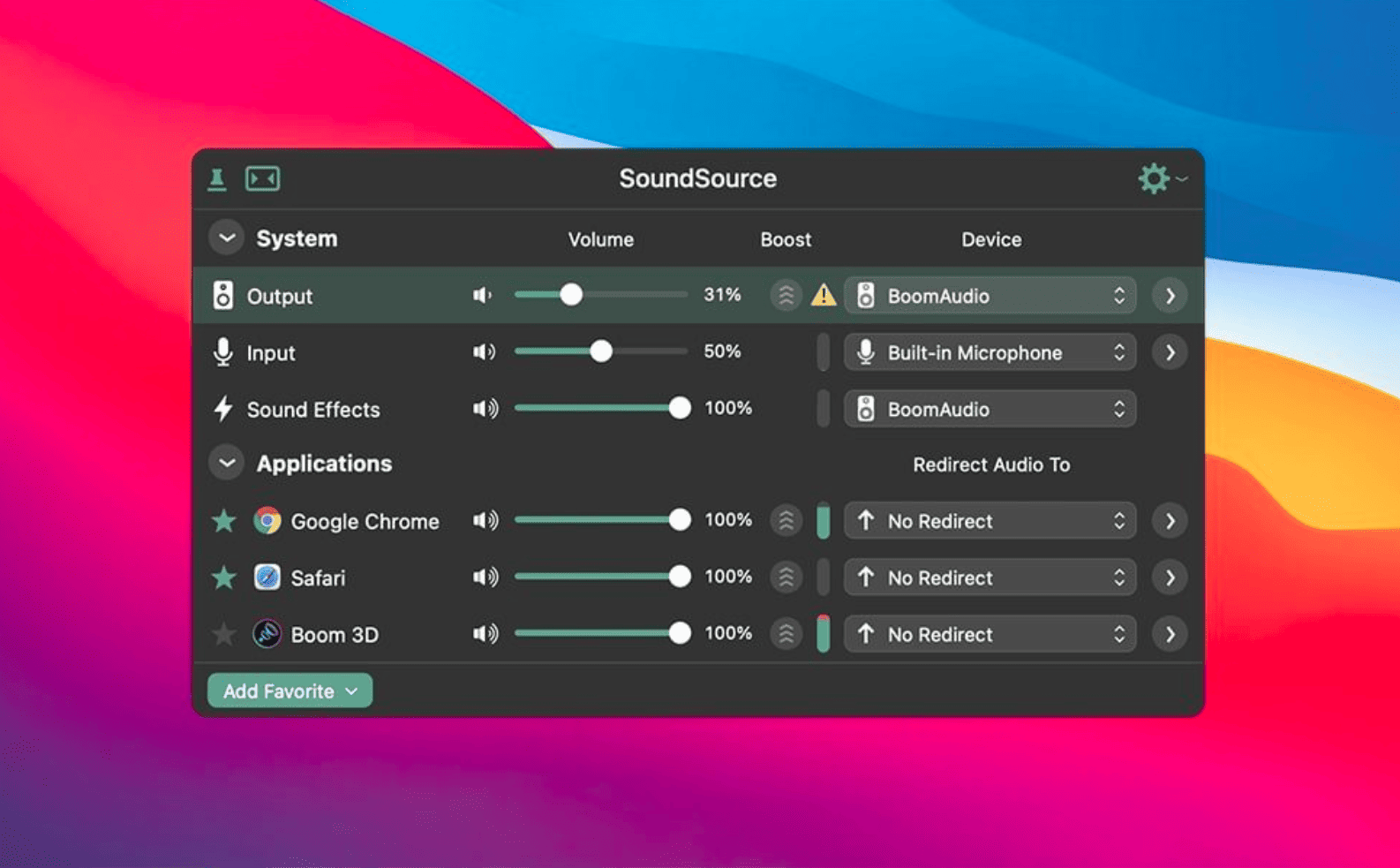1400x868 pixels.
Task: Click the Boom 3D app icon
Action: 267,634
